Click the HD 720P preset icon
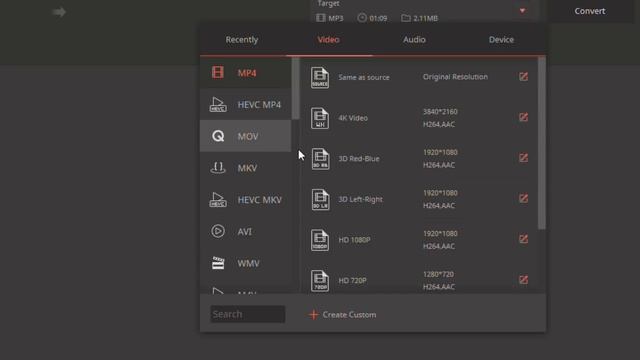This screenshot has height=360, width=640. (x=320, y=280)
